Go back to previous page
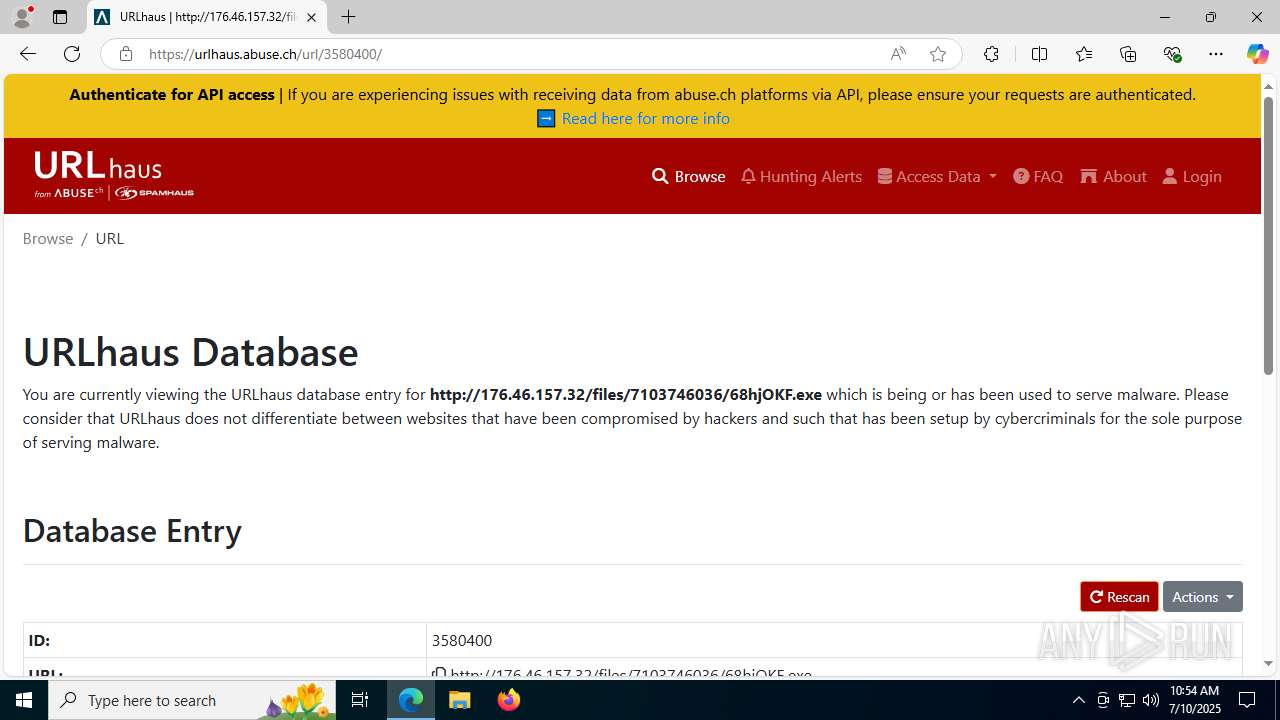 tap(28, 54)
